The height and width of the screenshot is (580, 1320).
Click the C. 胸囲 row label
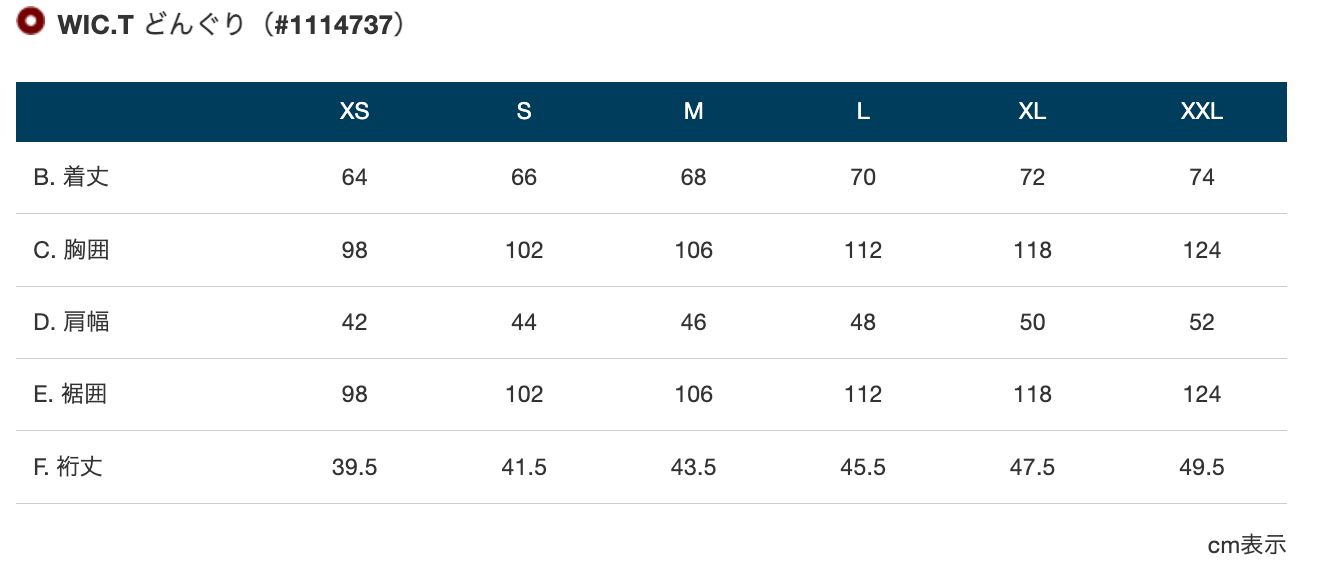71,250
